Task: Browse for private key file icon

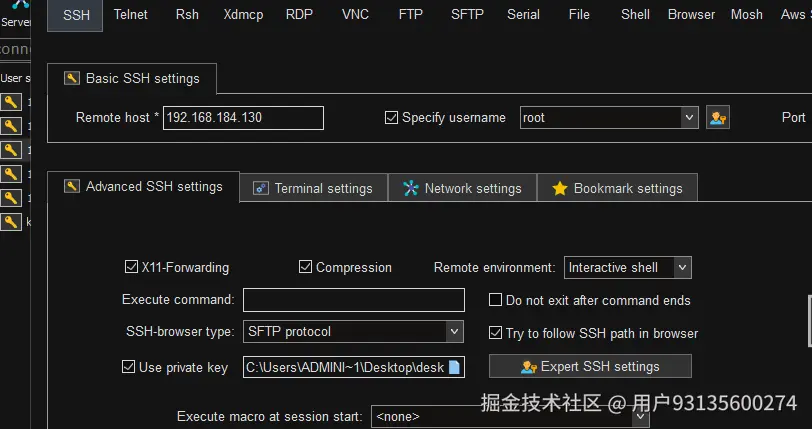Action: (x=454, y=367)
